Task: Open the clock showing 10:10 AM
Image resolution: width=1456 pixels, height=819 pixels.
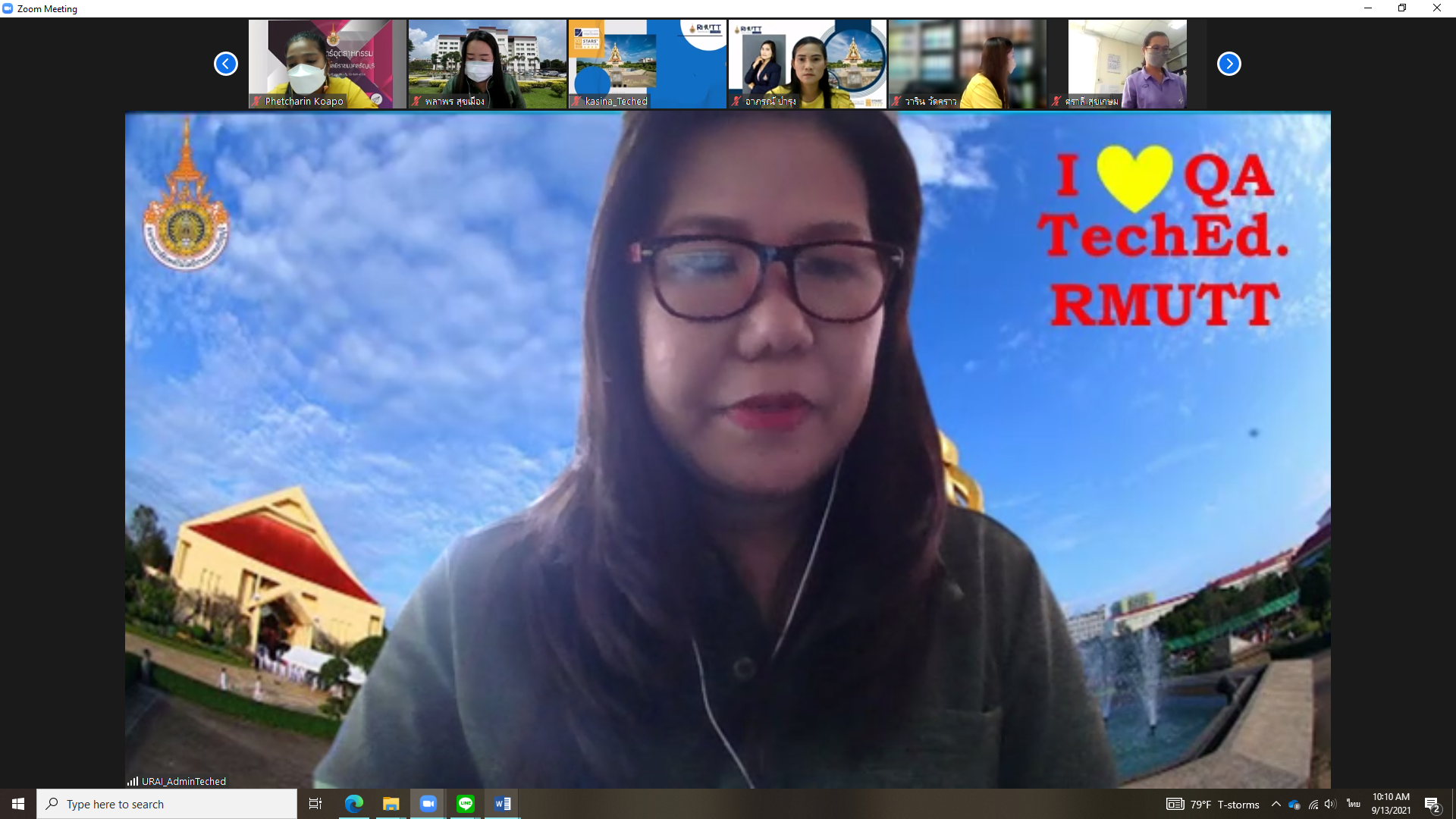Action: click(1391, 804)
